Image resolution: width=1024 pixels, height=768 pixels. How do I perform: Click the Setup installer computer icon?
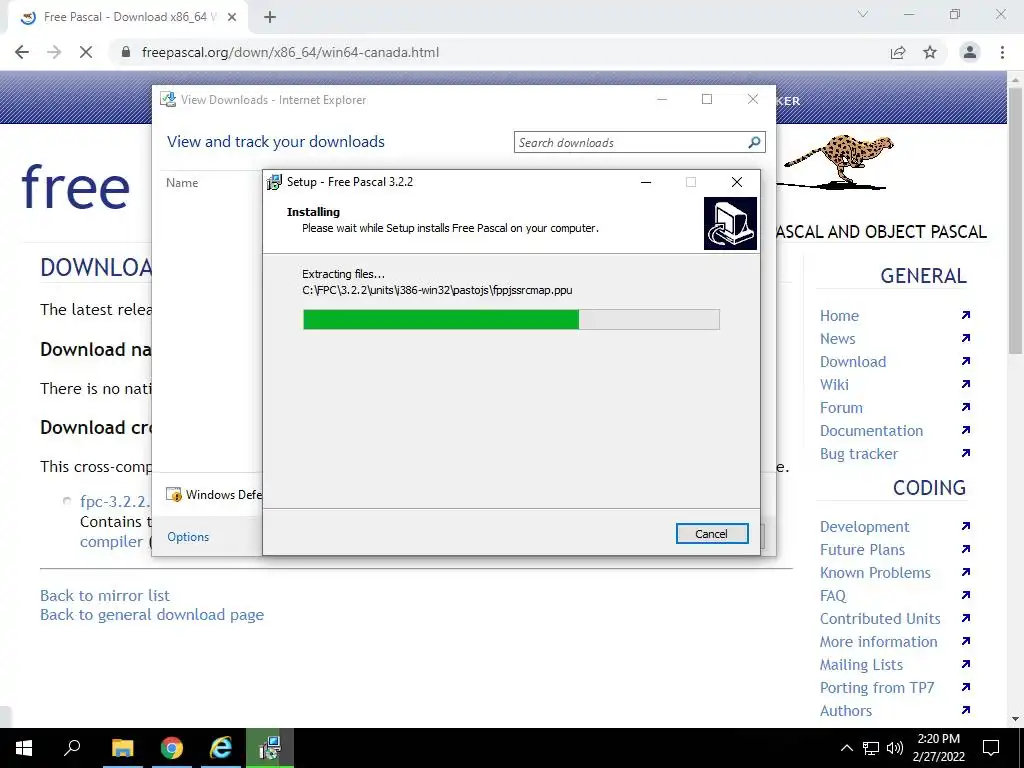[x=730, y=223]
